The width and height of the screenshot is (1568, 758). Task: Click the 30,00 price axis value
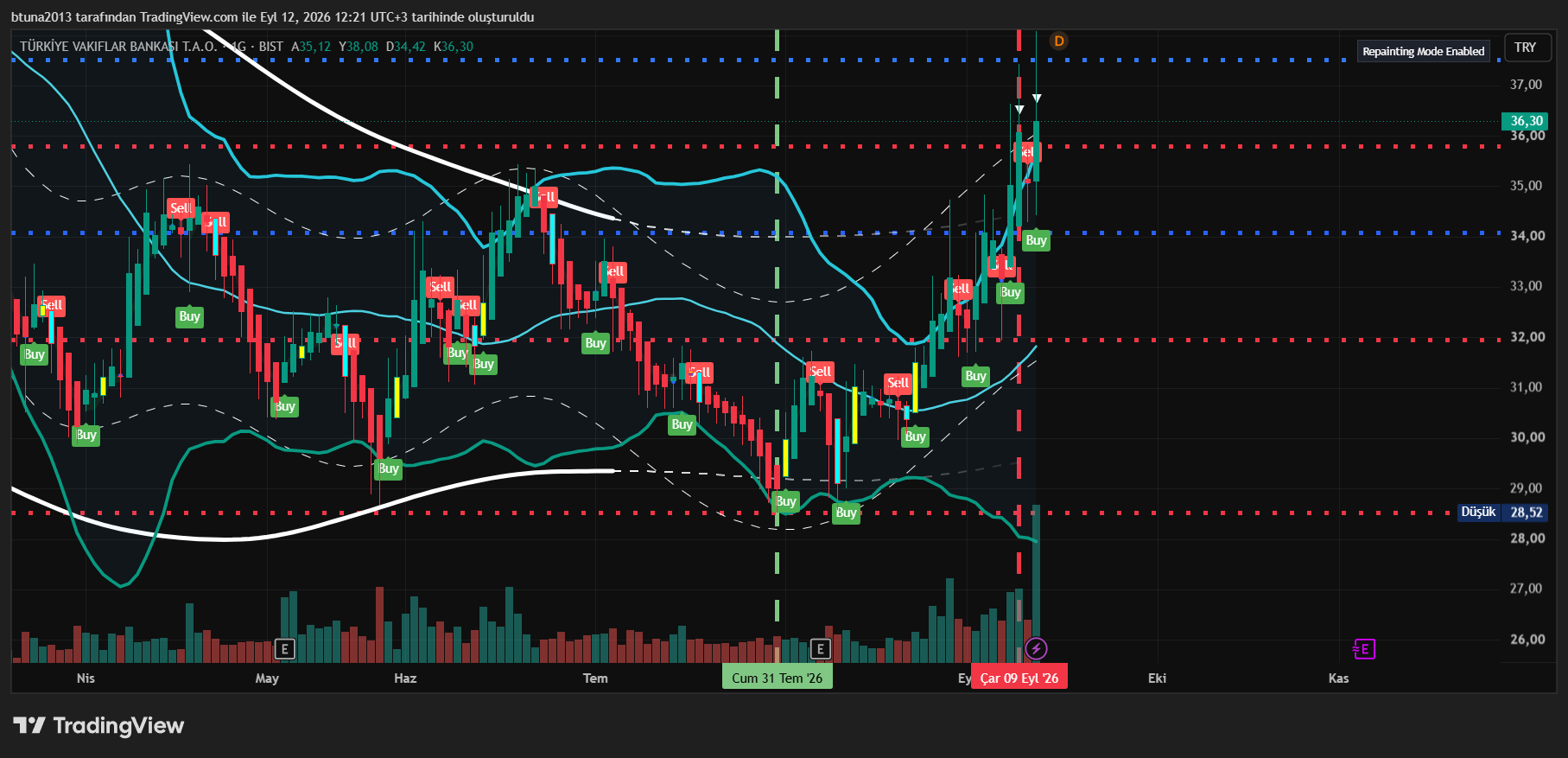[1527, 437]
